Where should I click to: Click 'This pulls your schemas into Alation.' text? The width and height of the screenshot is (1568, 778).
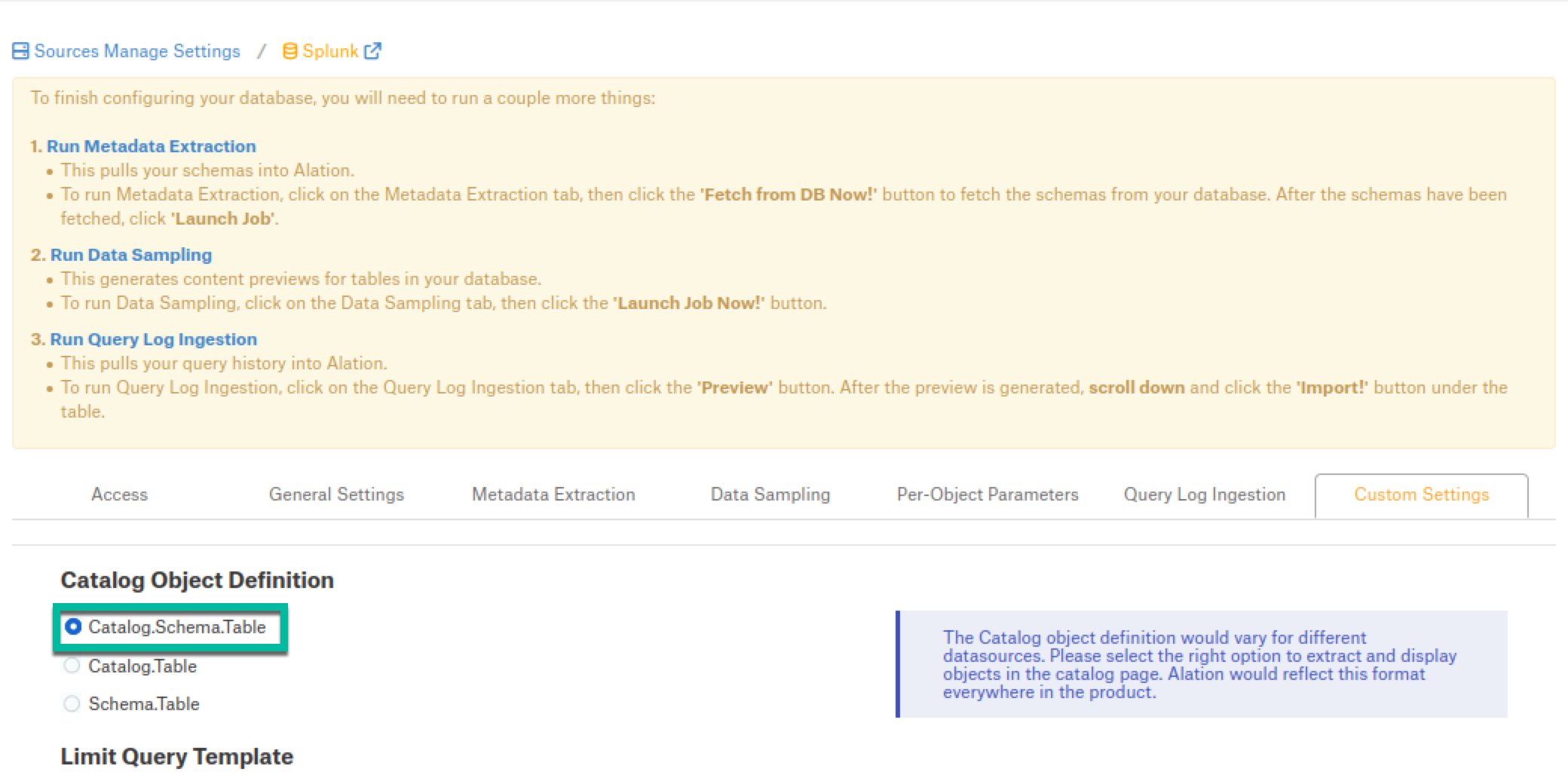tap(207, 170)
